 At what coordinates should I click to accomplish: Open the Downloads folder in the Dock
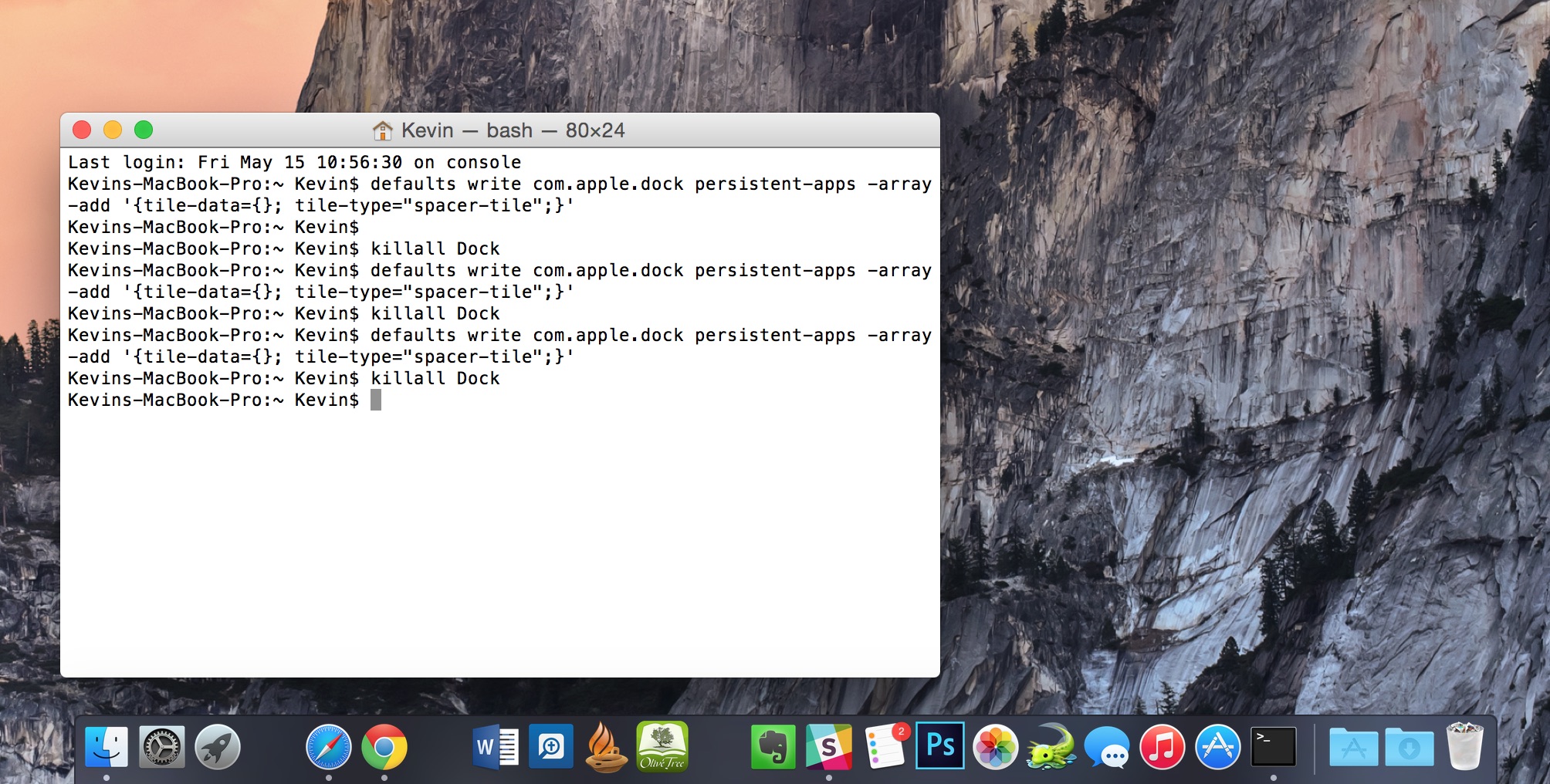1410,747
